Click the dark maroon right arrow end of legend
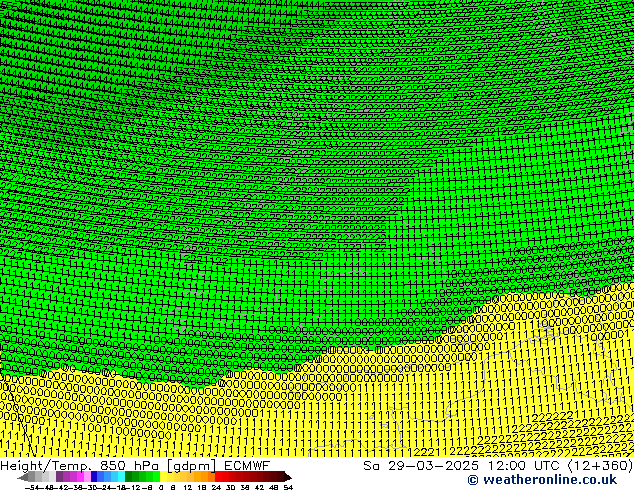The height and width of the screenshot is (490, 634). (x=288, y=477)
